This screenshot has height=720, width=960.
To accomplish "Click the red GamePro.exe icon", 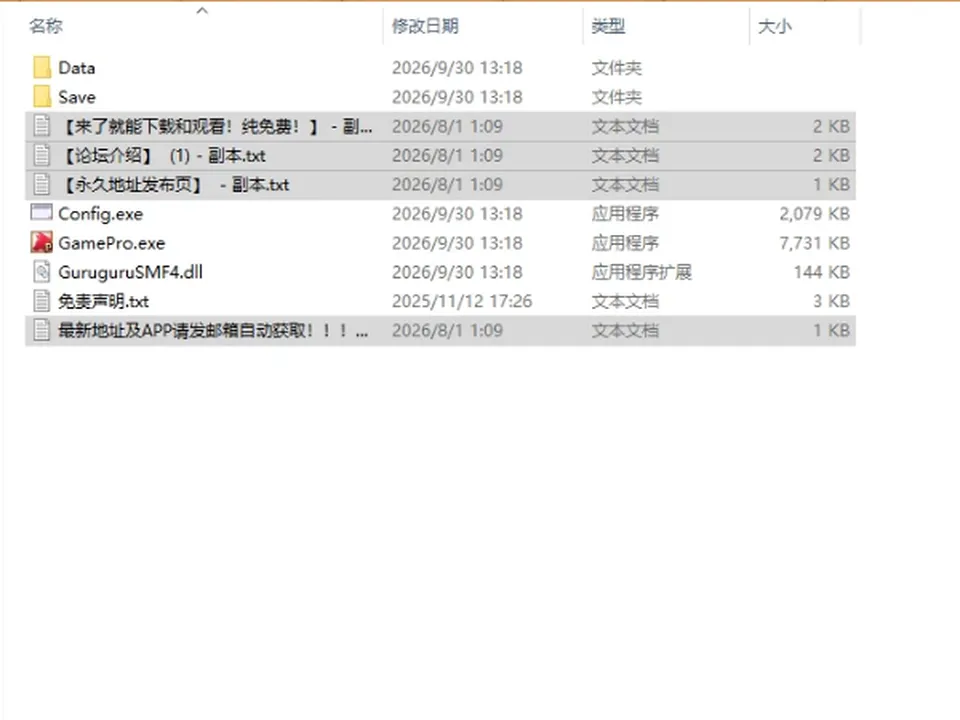I will tap(42, 242).
